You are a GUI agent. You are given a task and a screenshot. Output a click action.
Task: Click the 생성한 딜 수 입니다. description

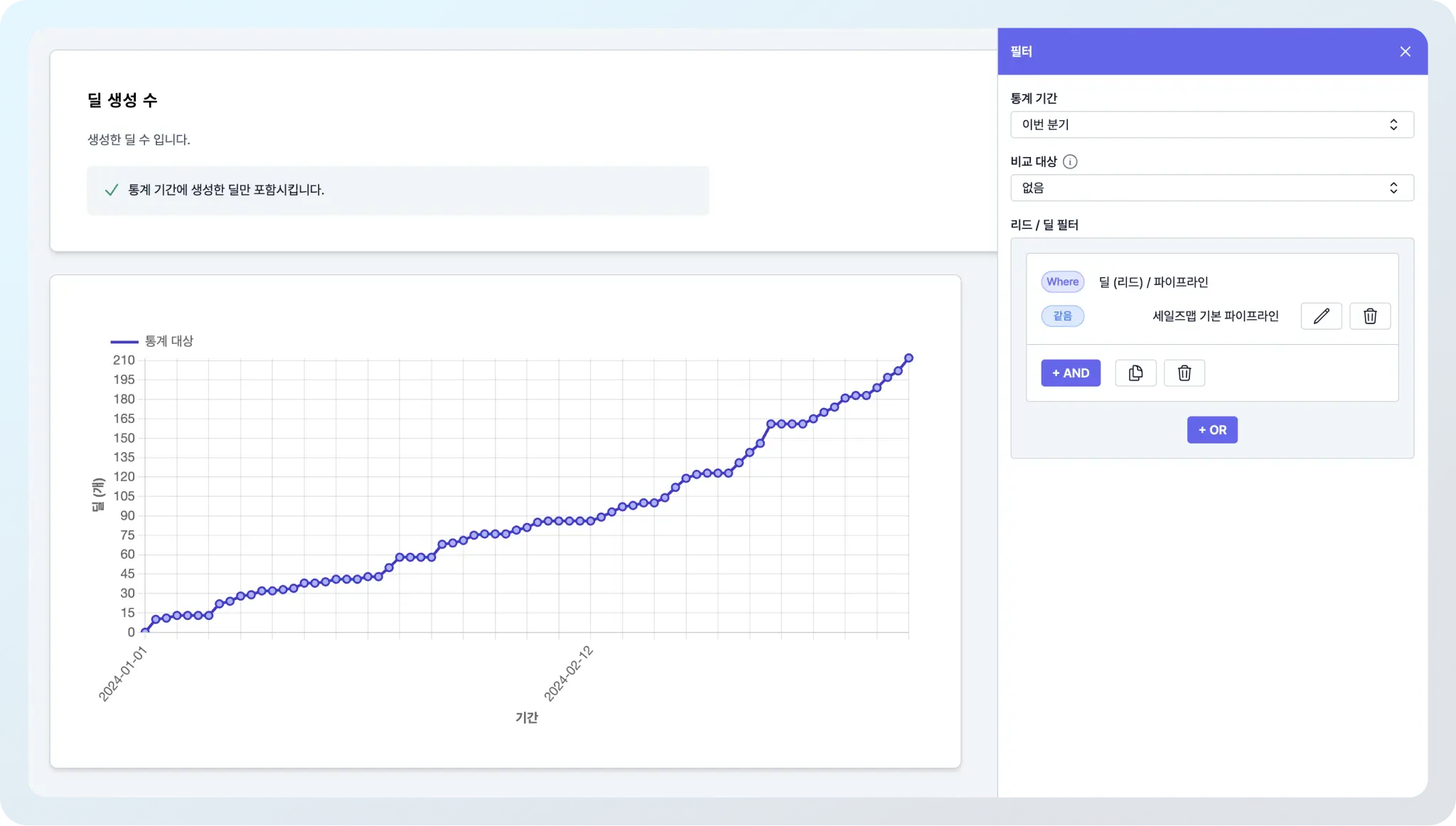click(139, 139)
